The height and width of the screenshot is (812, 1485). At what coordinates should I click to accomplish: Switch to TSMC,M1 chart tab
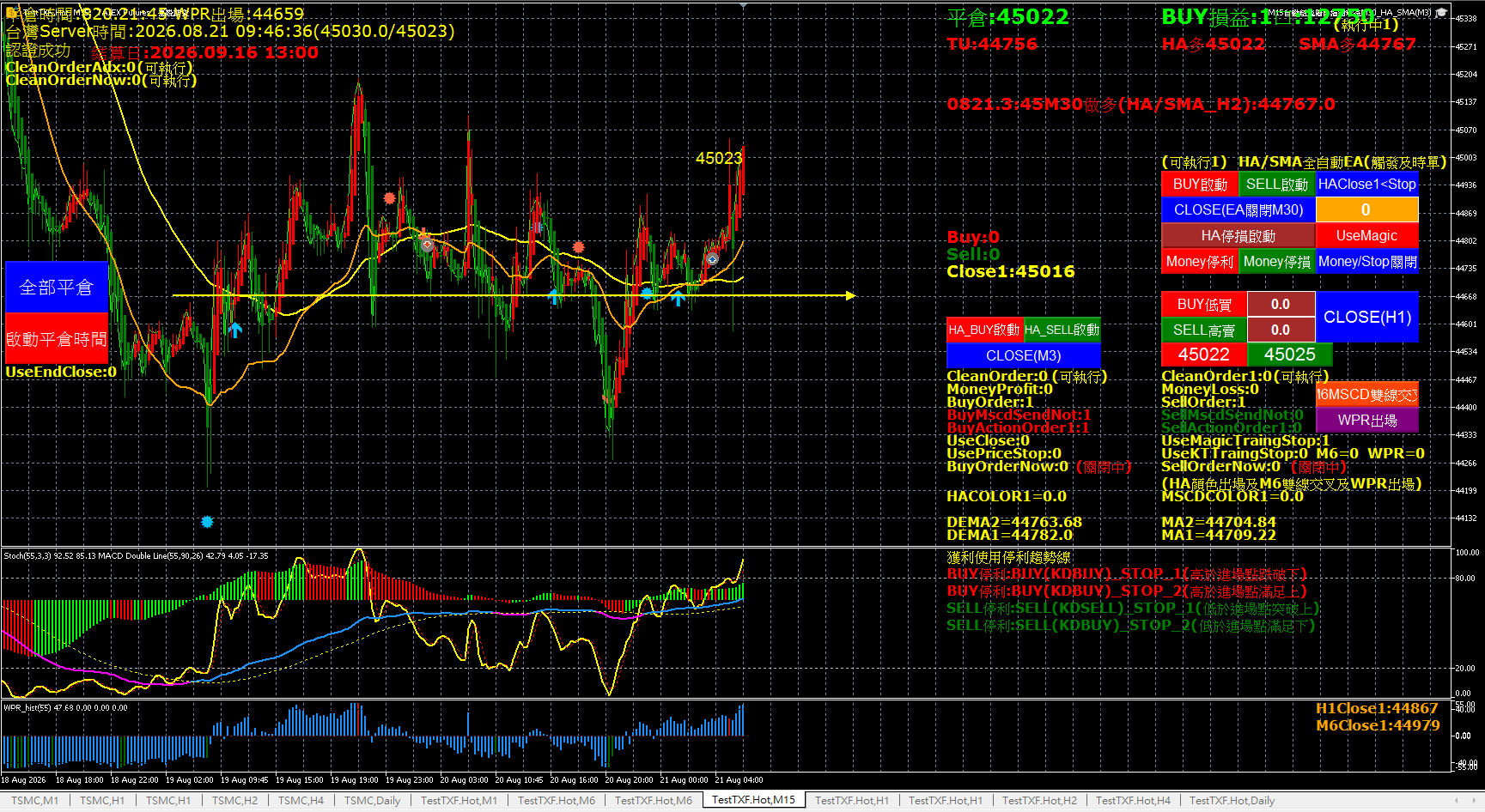coord(34,801)
